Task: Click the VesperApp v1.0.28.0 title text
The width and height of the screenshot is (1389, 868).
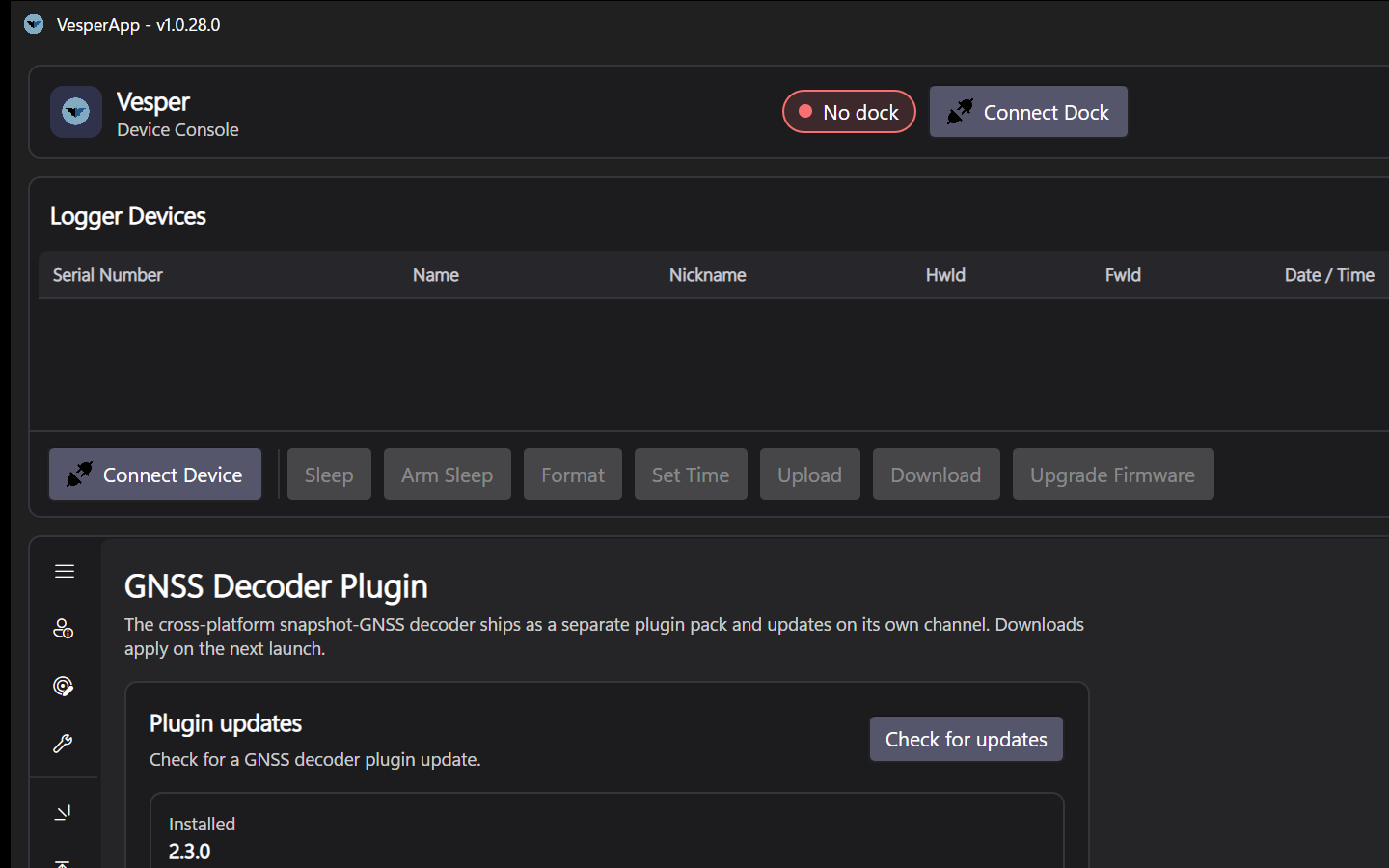Action: [x=138, y=25]
